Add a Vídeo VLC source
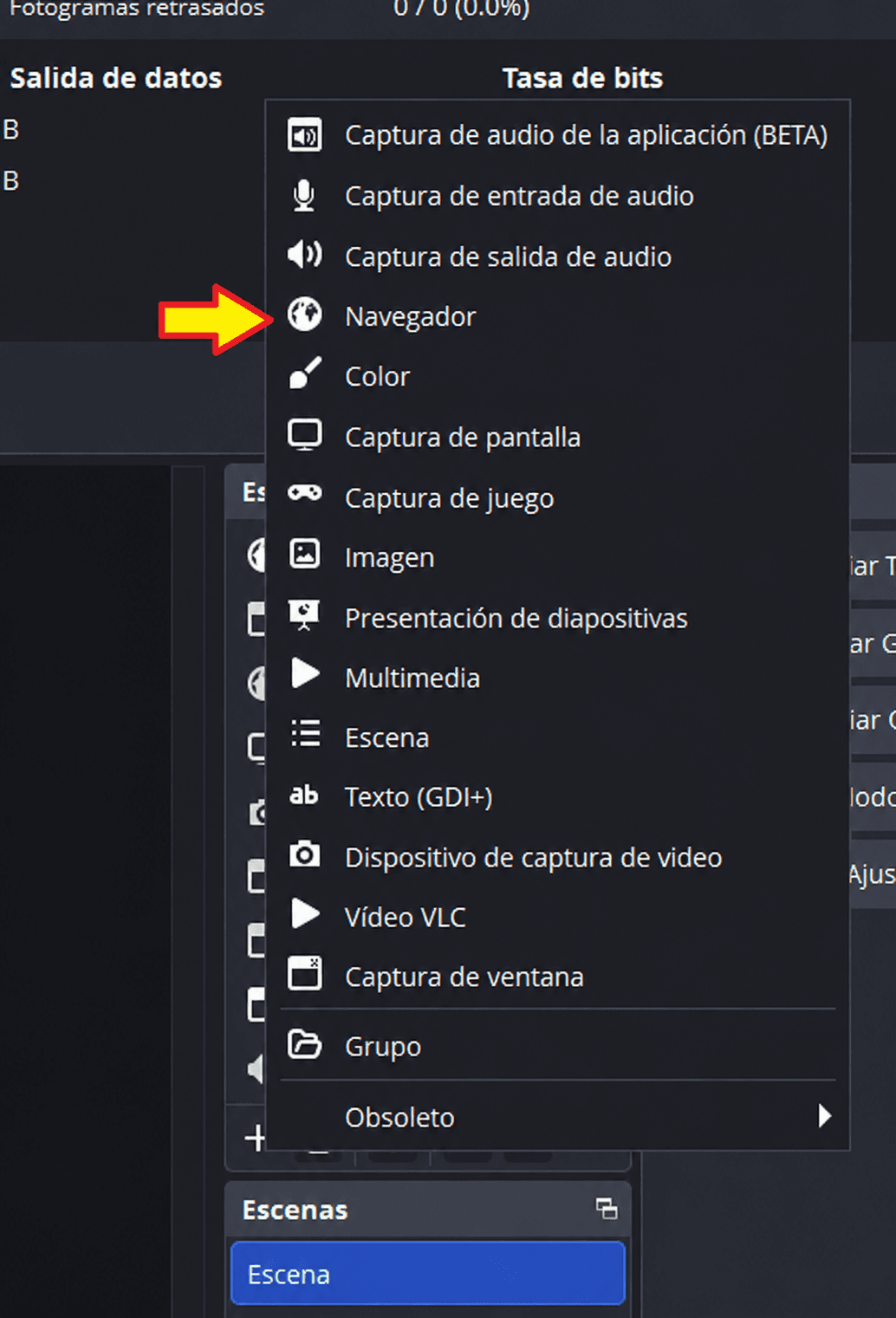 pyautogui.click(x=557, y=917)
